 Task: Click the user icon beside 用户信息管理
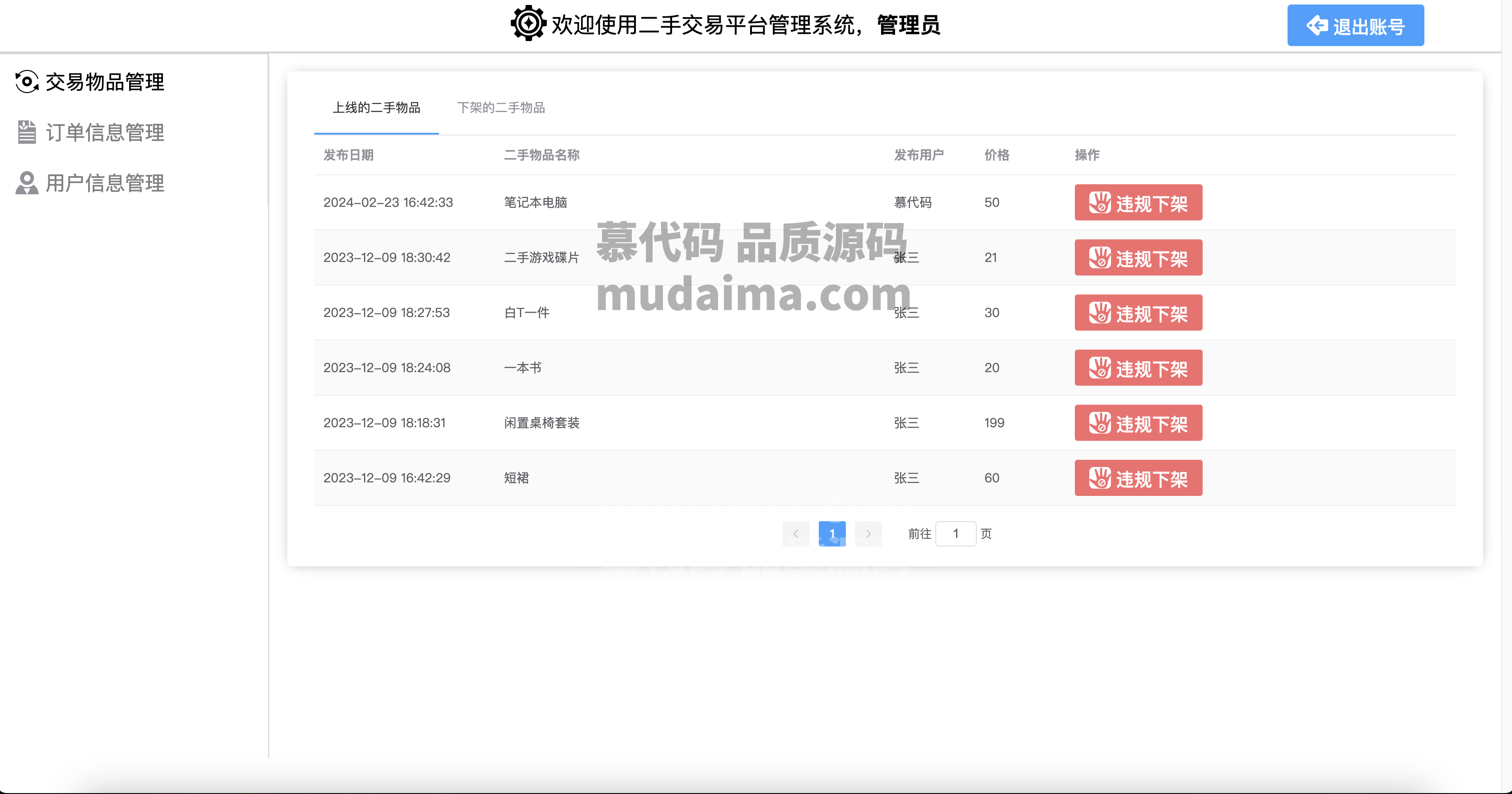point(27,183)
